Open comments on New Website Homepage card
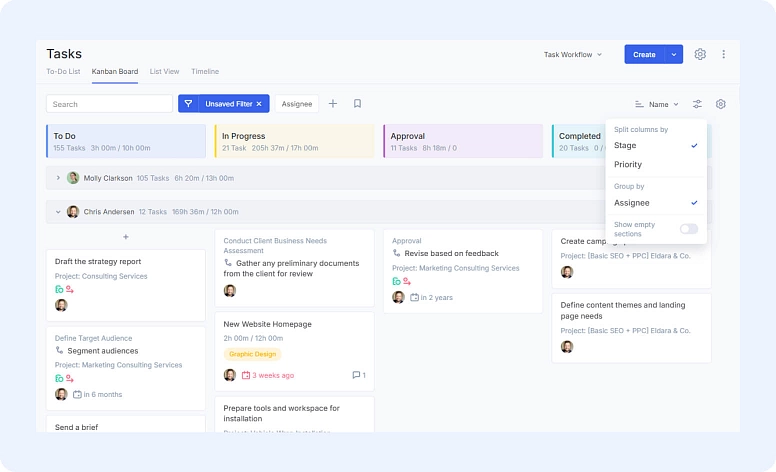This screenshot has height=472, width=776. tap(358, 375)
